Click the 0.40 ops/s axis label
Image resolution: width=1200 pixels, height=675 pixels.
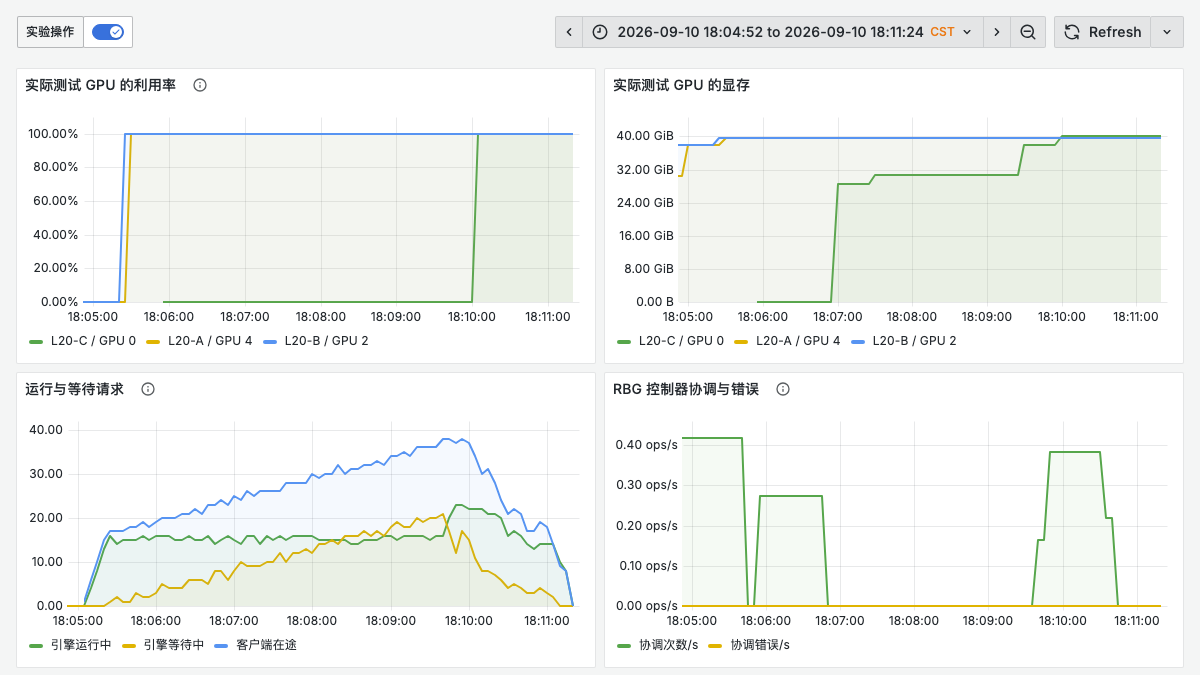645,445
